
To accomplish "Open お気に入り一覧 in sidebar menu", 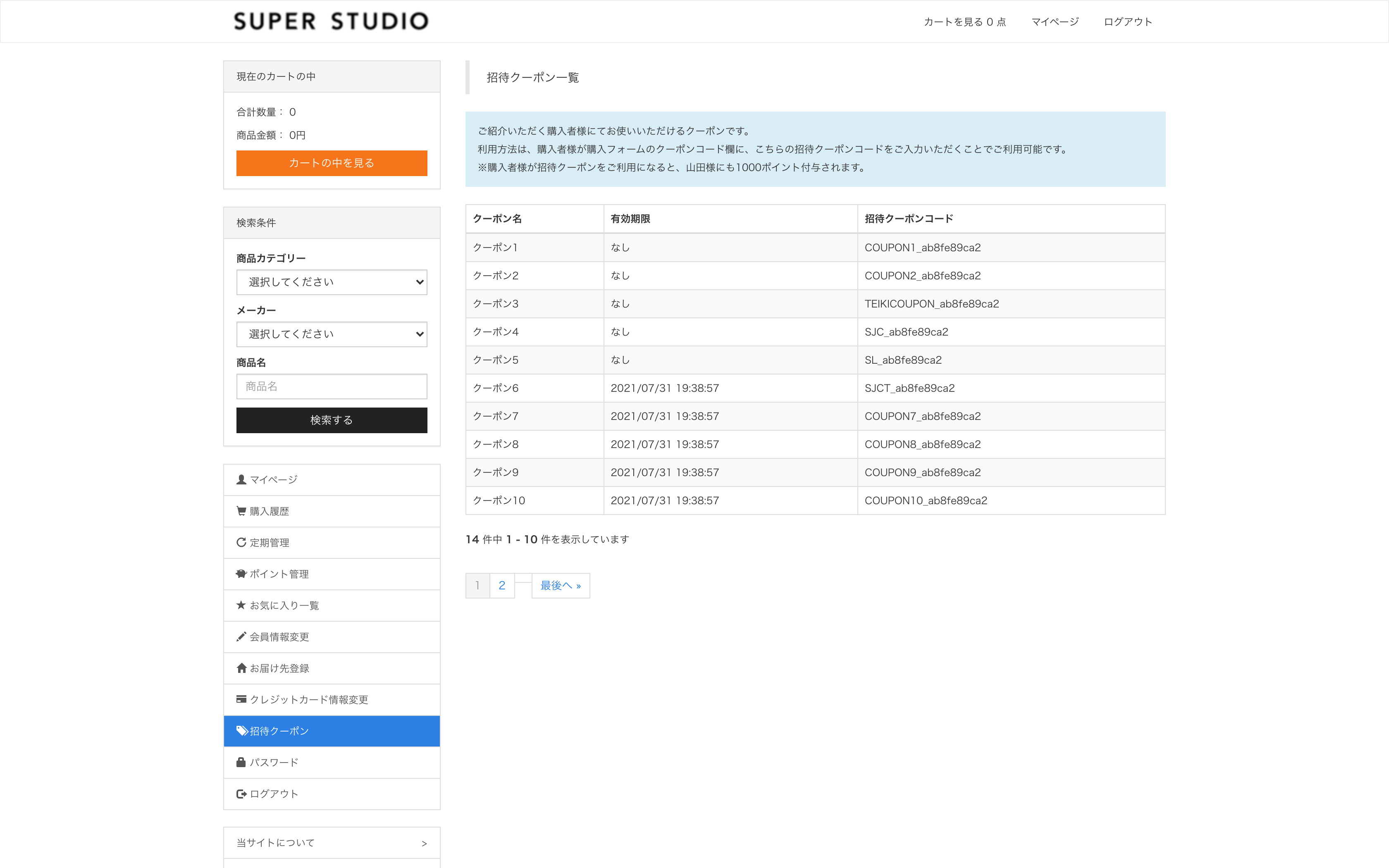I will (332, 606).
